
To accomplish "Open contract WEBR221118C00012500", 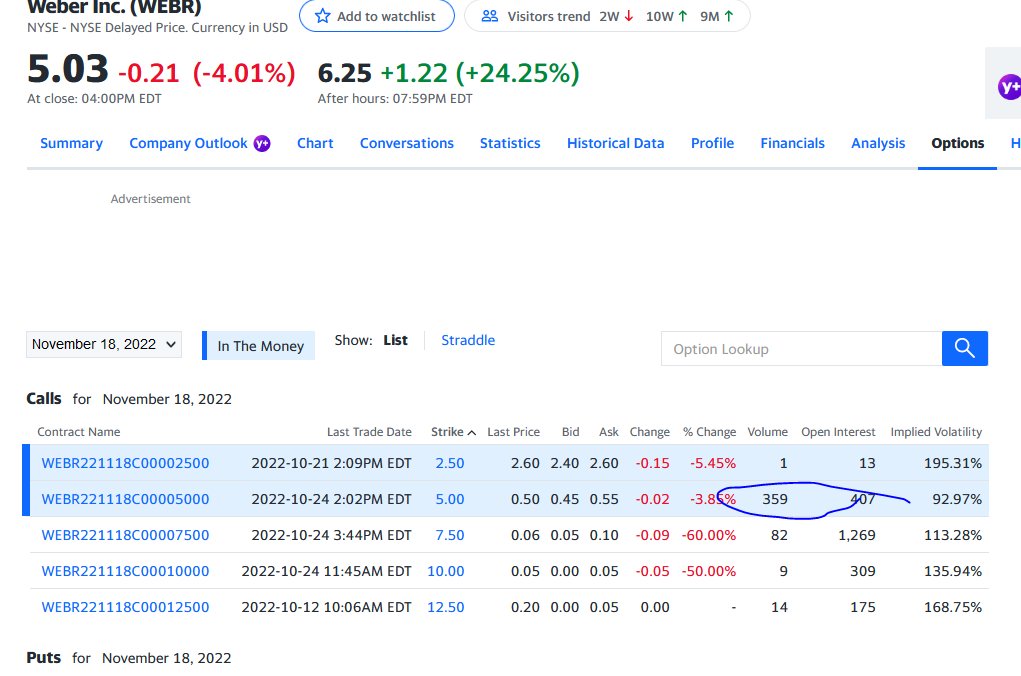I will point(126,607).
